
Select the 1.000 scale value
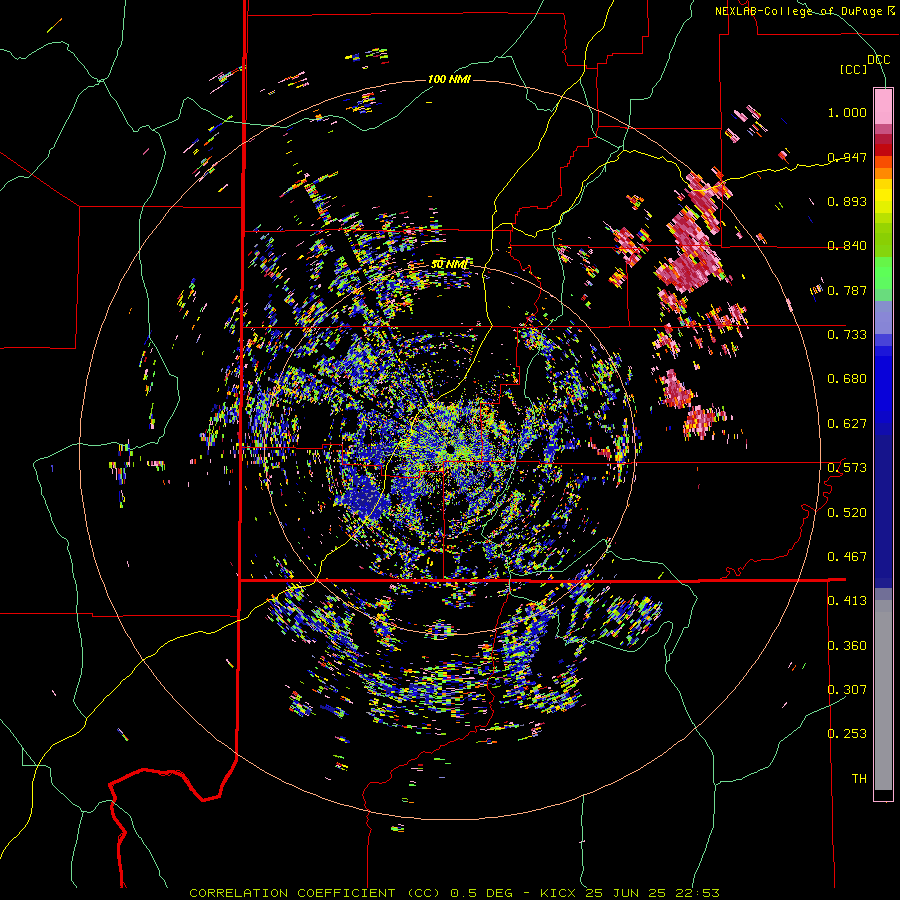847,112
